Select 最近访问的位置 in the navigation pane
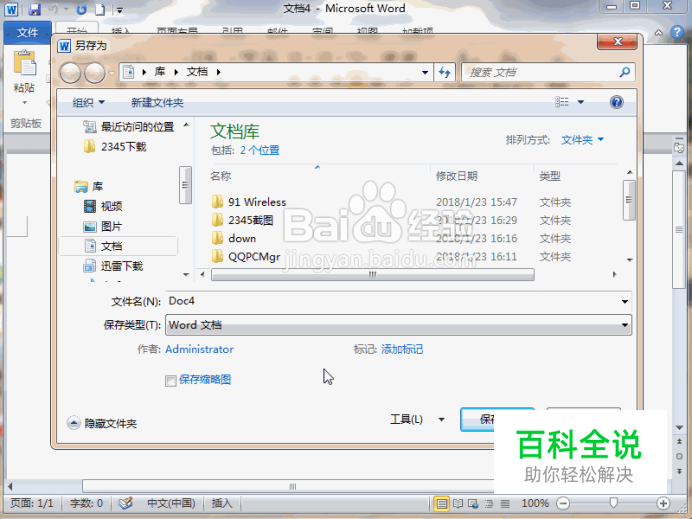 tap(129, 127)
